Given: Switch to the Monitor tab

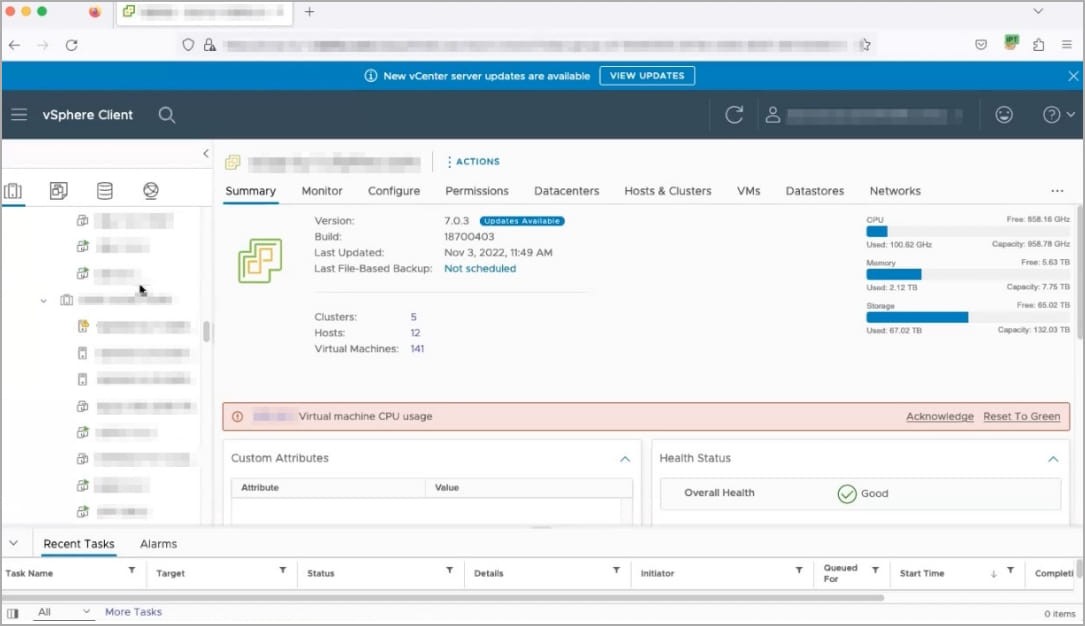Looking at the screenshot, I should pos(322,191).
